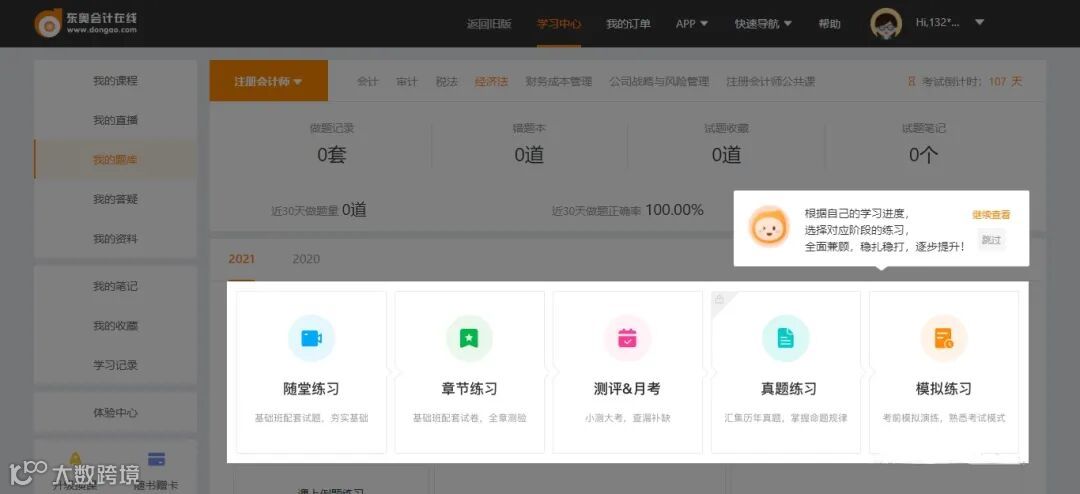Expand the APP dropdown in the top bar
The width and height of the screenshot is (1080, 494).
point(692,23)
